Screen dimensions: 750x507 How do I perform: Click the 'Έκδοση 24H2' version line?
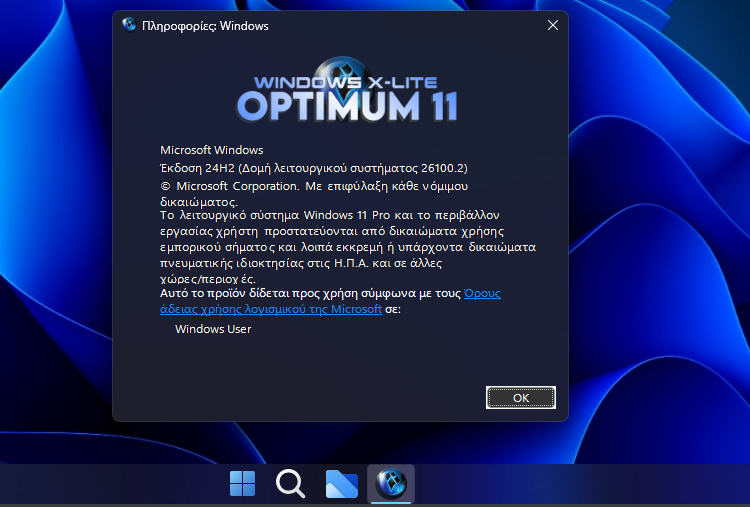(314, 168)
